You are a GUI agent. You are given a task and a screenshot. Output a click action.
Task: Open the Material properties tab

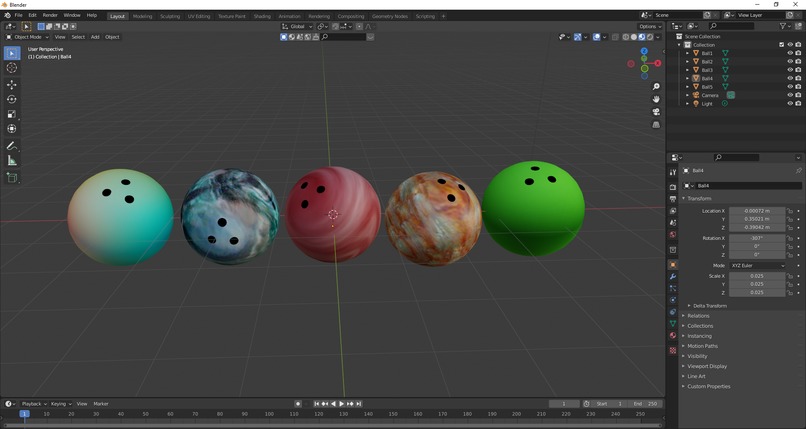tap(673, 335)
